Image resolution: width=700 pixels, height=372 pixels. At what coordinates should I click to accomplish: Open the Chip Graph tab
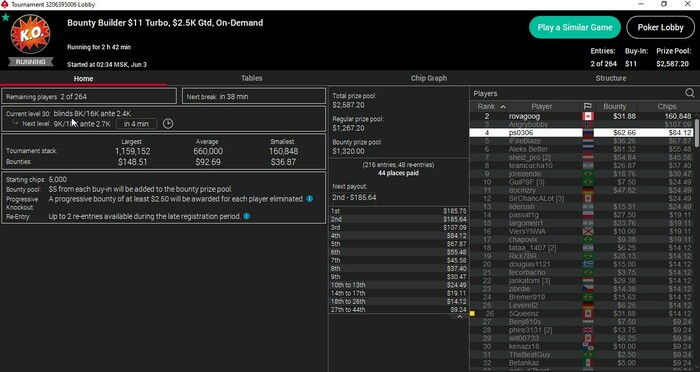[x=429, y=78]
